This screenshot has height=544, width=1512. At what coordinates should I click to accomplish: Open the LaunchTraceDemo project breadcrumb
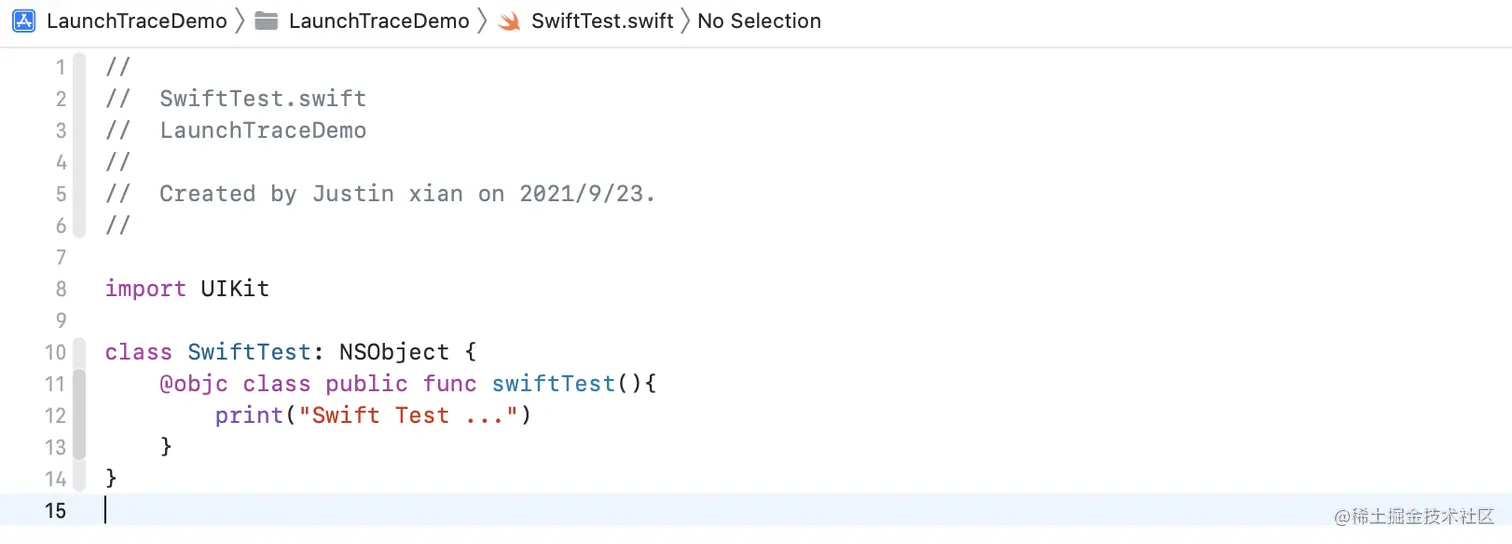(x=137, y=21)
